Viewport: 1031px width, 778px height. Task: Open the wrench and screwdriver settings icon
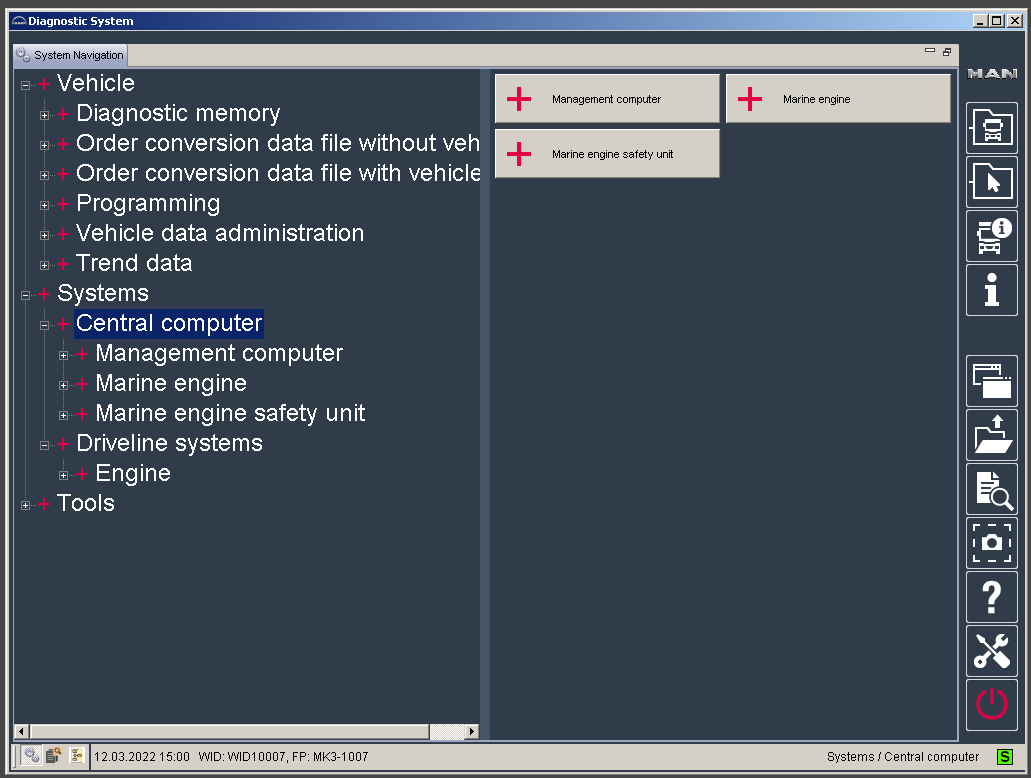992,651
